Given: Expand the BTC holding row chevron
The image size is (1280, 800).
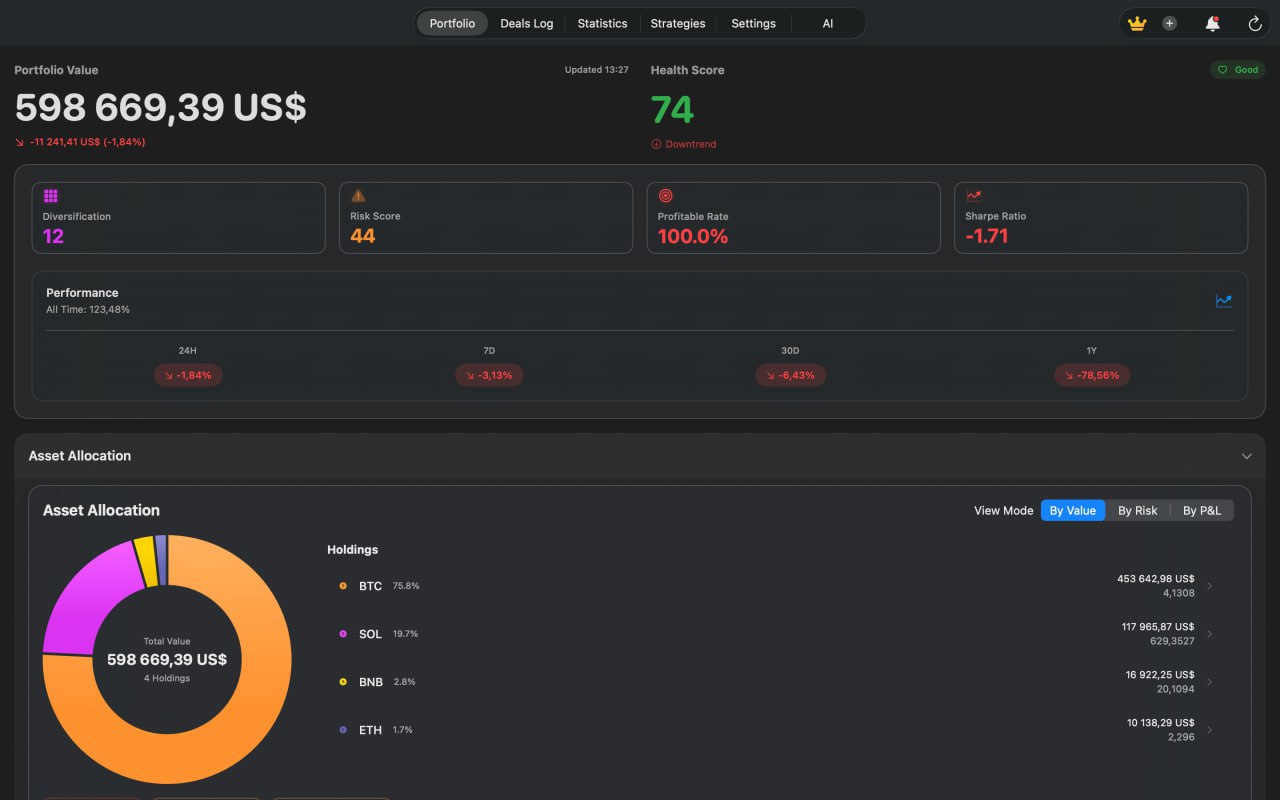Looking at the screenshot, I should (x=1210, y=586).
